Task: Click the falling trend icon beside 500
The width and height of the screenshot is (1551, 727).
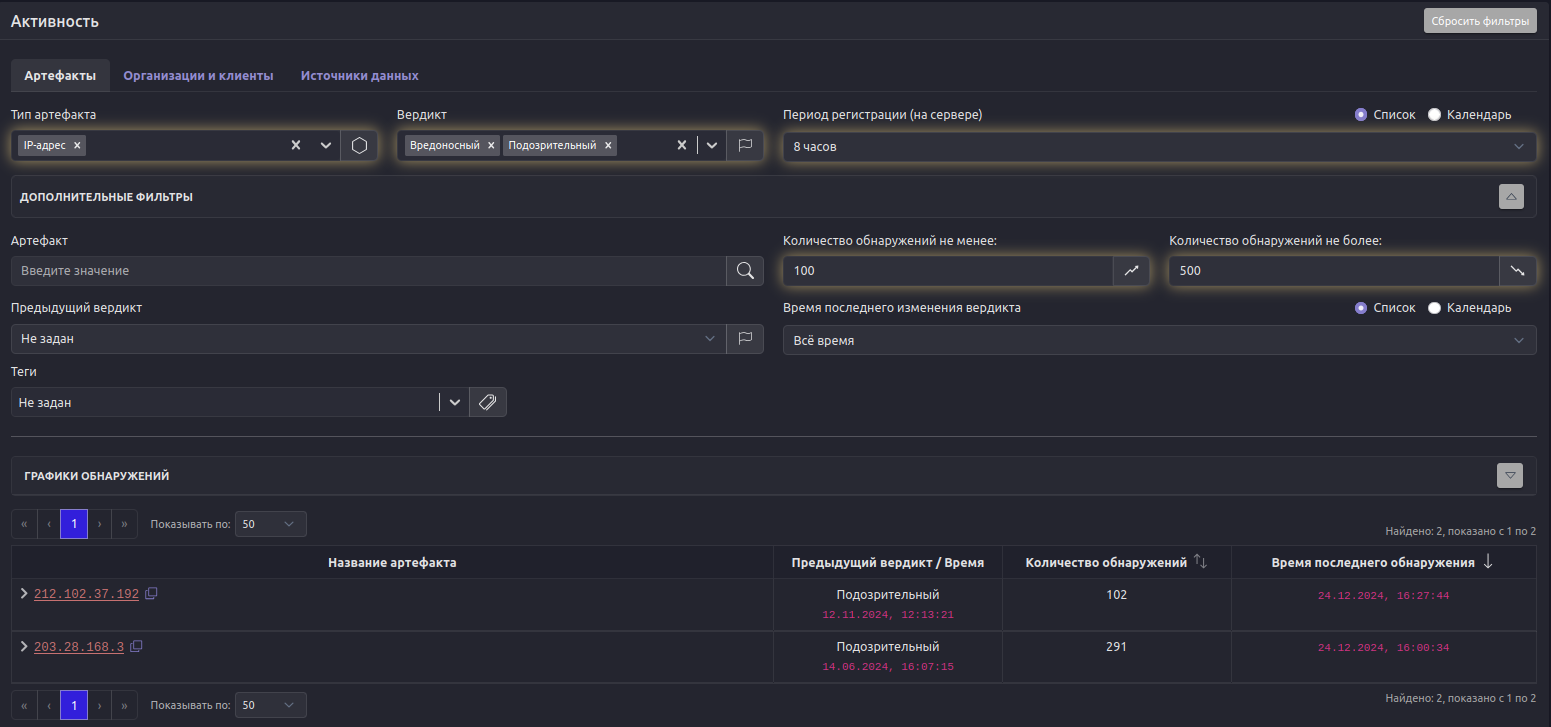Action: [1517, 271]
